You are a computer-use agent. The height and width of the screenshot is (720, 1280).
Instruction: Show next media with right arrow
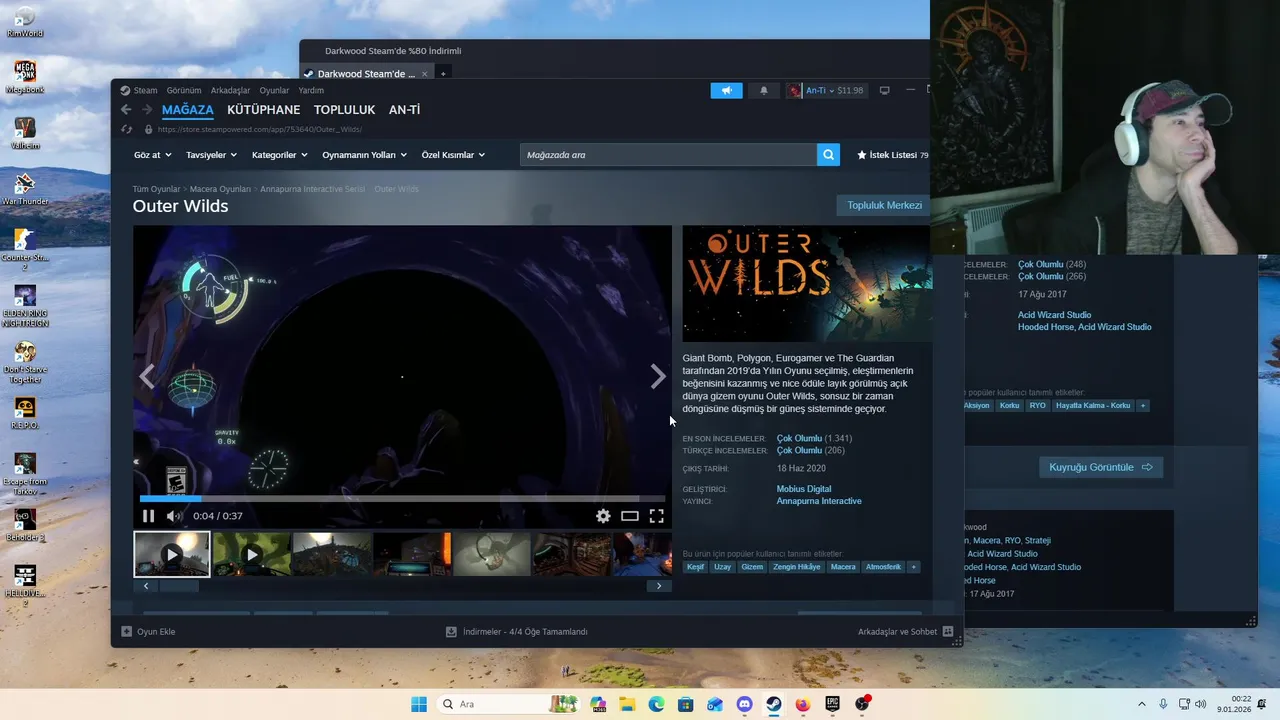[x=657, y=376]
